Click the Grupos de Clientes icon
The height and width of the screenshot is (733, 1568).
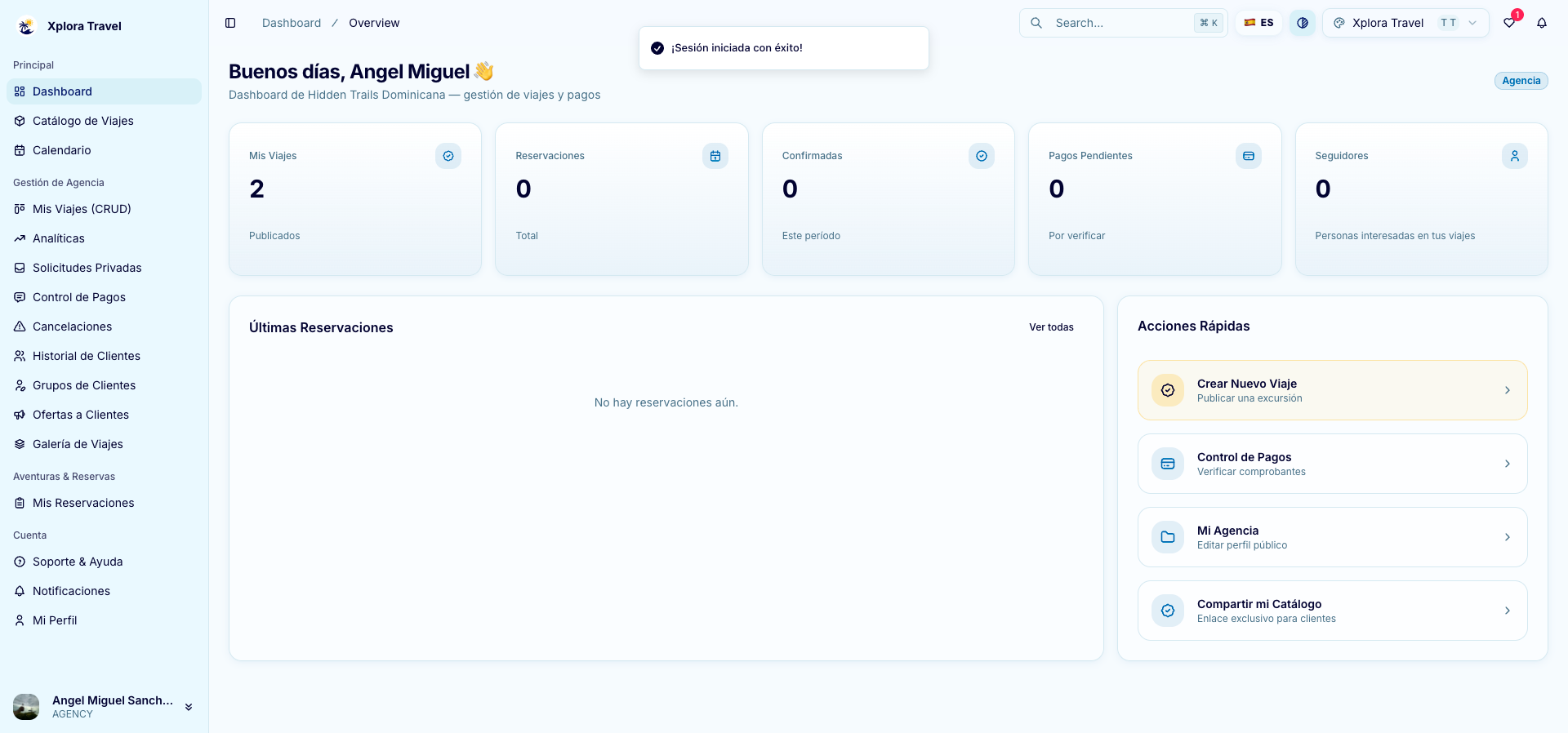(x=20, y=385)
